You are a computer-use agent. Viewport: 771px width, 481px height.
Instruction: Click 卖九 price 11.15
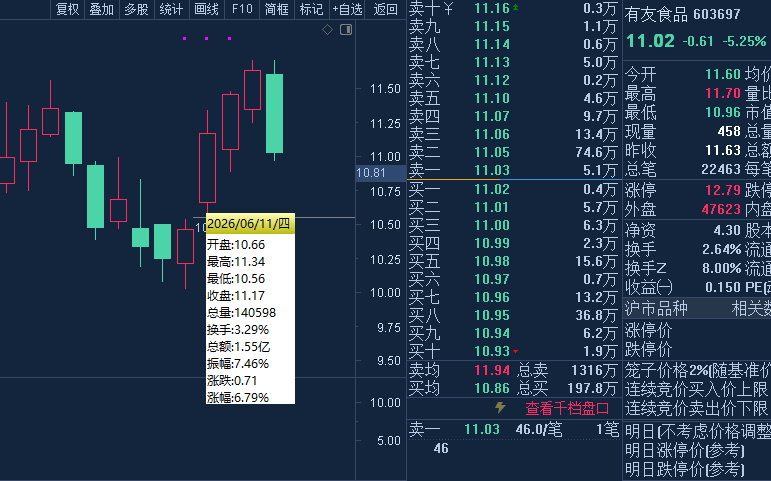[492, 26]
